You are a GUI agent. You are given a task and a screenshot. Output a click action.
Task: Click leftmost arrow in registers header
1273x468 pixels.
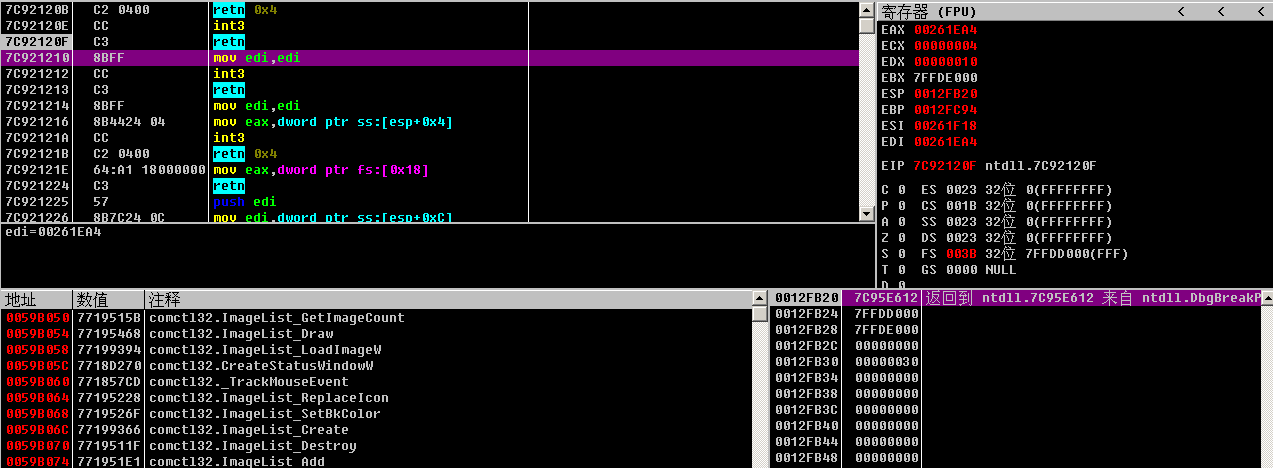click(x=1181, y=11)
